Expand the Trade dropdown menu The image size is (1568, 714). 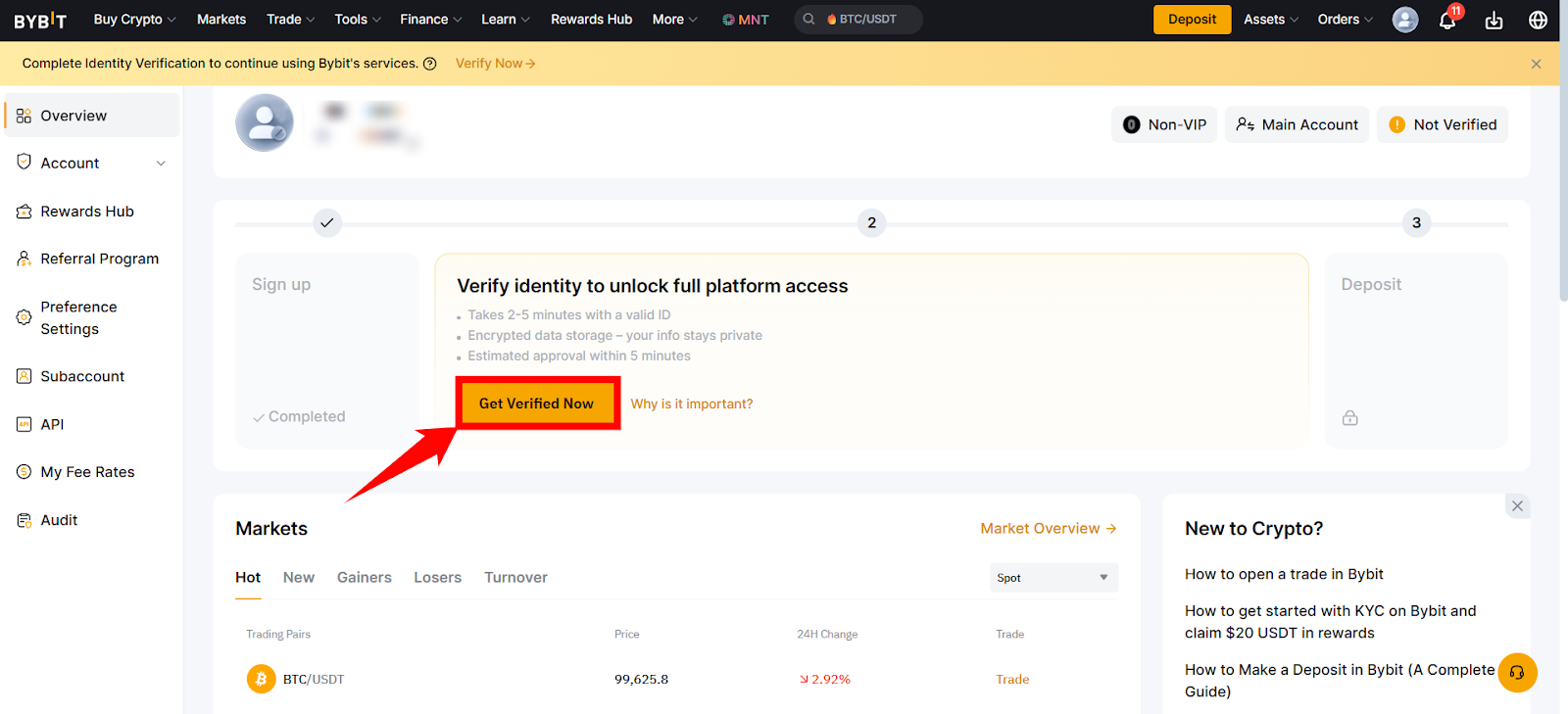click(x=291, y=20)
